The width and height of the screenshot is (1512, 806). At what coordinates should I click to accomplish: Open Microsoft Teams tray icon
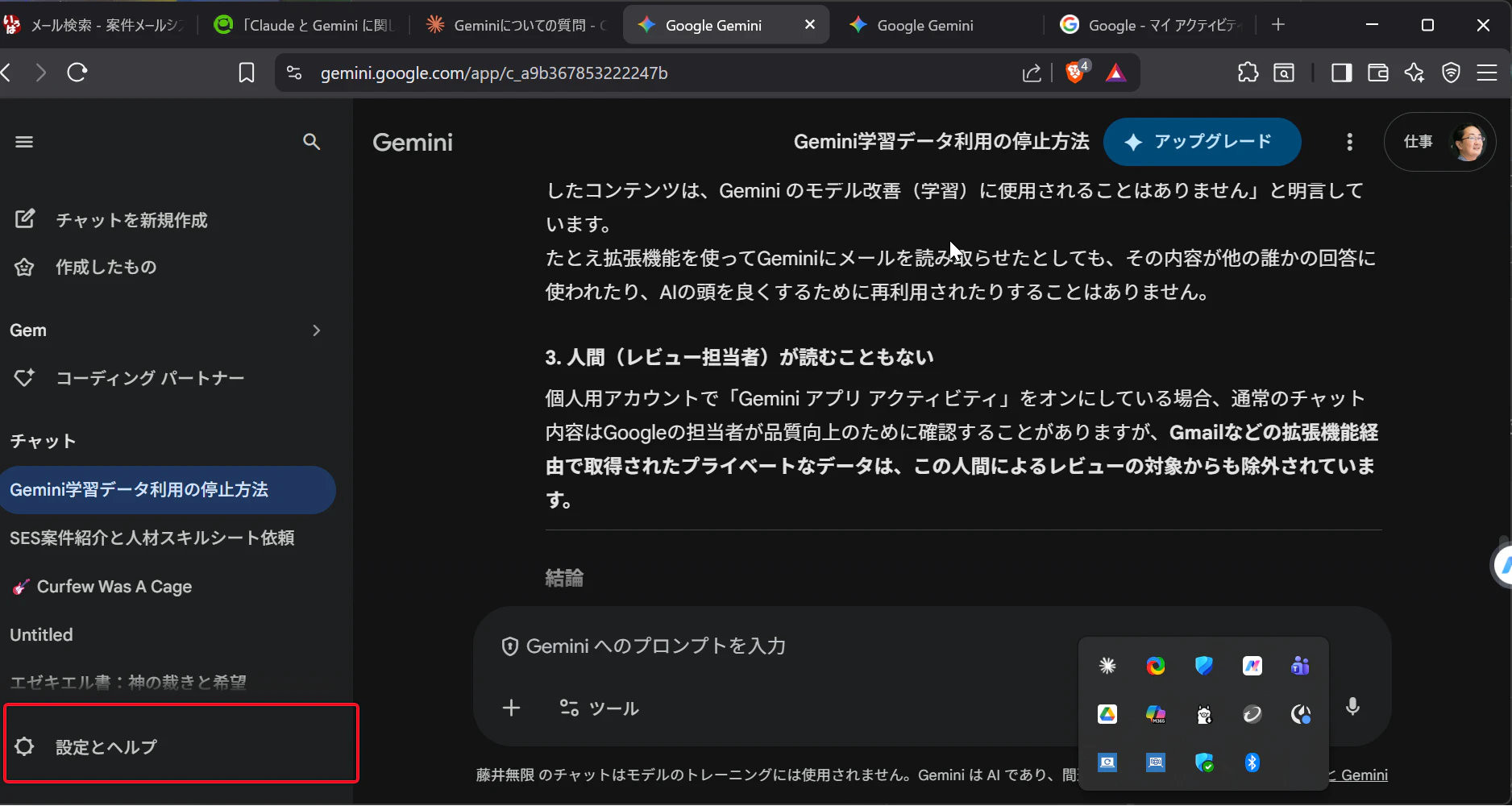tap(1300, 665)
